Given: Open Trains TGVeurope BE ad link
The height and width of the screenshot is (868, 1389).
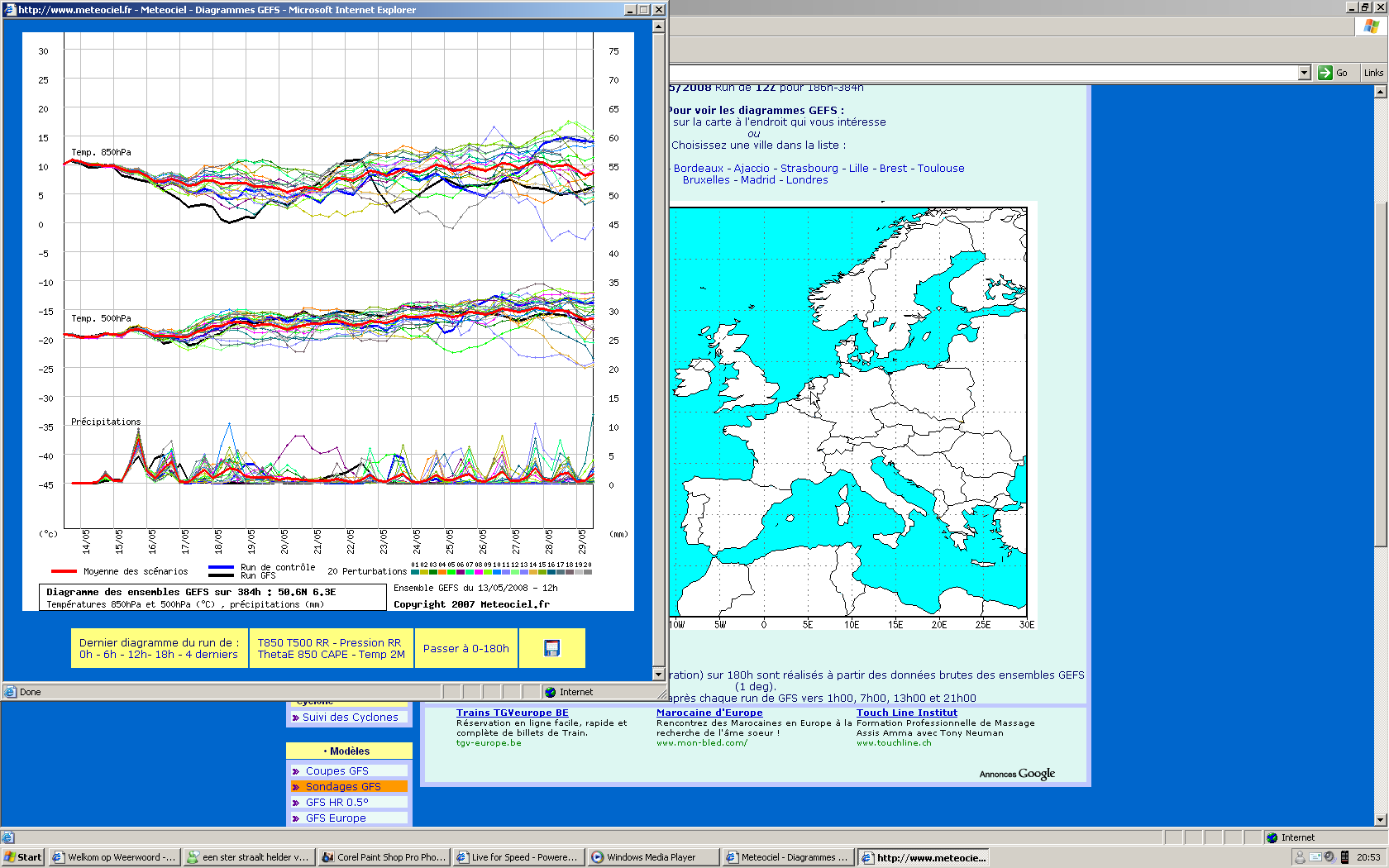Looking at the screenshot, I should coord(512,713).
